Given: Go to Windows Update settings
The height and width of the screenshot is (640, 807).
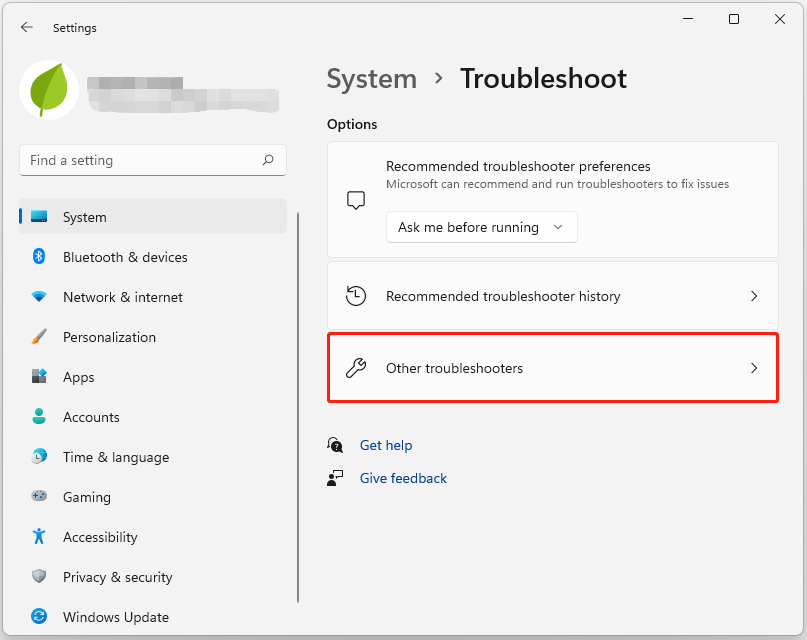Looking at the screenshot, I should pyautogui.click(x=153, y=616).
